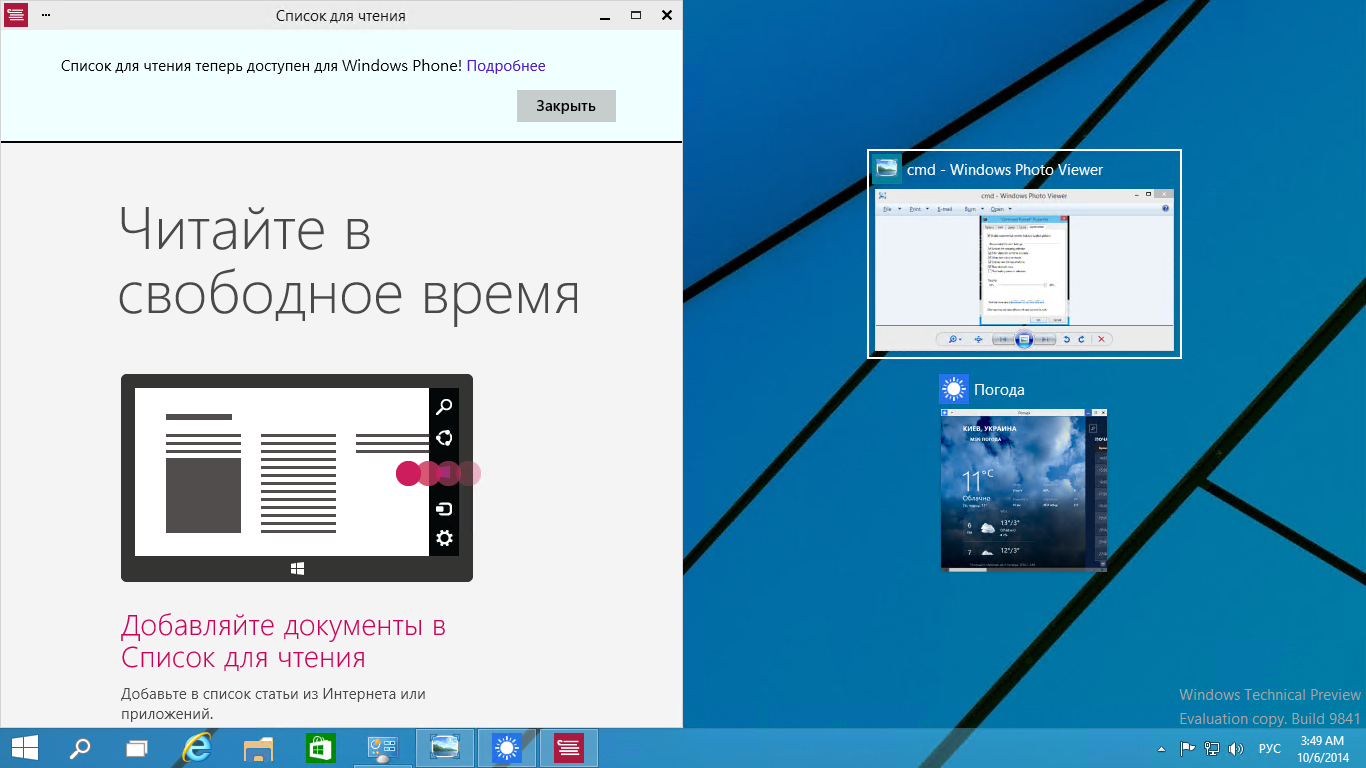This screenshot has width=1366, height=768.
Task: Click the network icon in the system tray
Action: (1212, 748)
